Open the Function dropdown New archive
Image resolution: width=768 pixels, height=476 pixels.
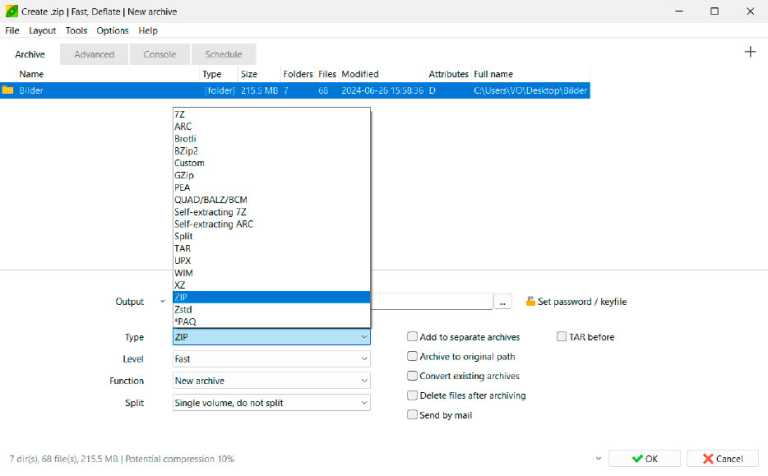pos(271,380)
